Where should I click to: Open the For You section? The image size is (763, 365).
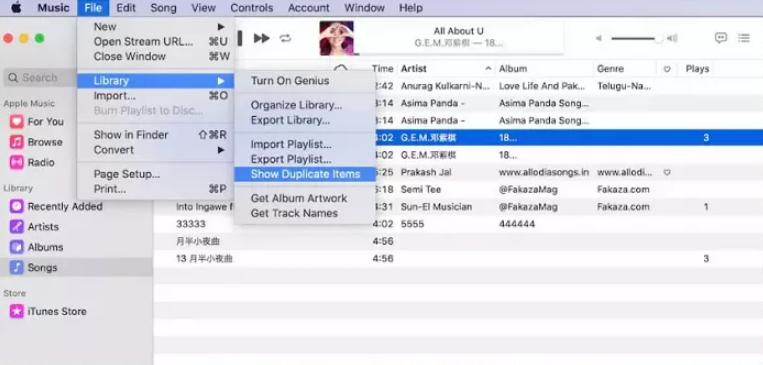(37, 122)
